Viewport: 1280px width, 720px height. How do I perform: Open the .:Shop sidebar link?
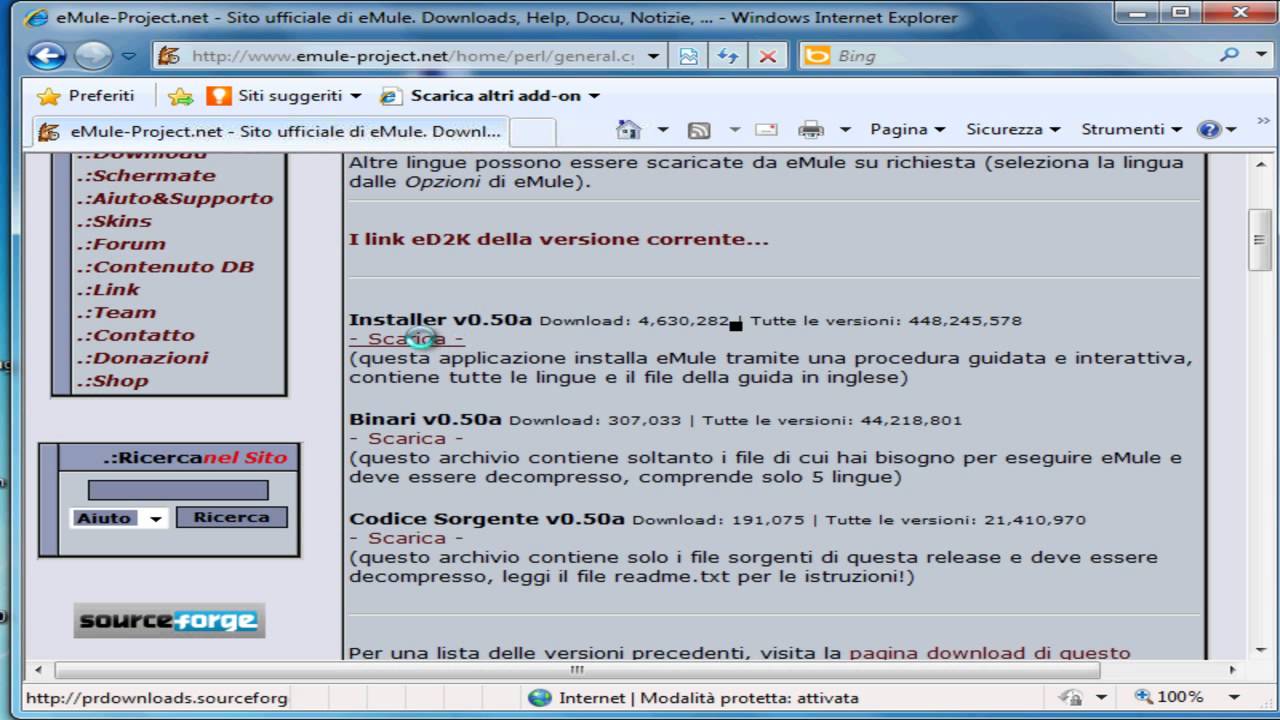coord(112,381)
